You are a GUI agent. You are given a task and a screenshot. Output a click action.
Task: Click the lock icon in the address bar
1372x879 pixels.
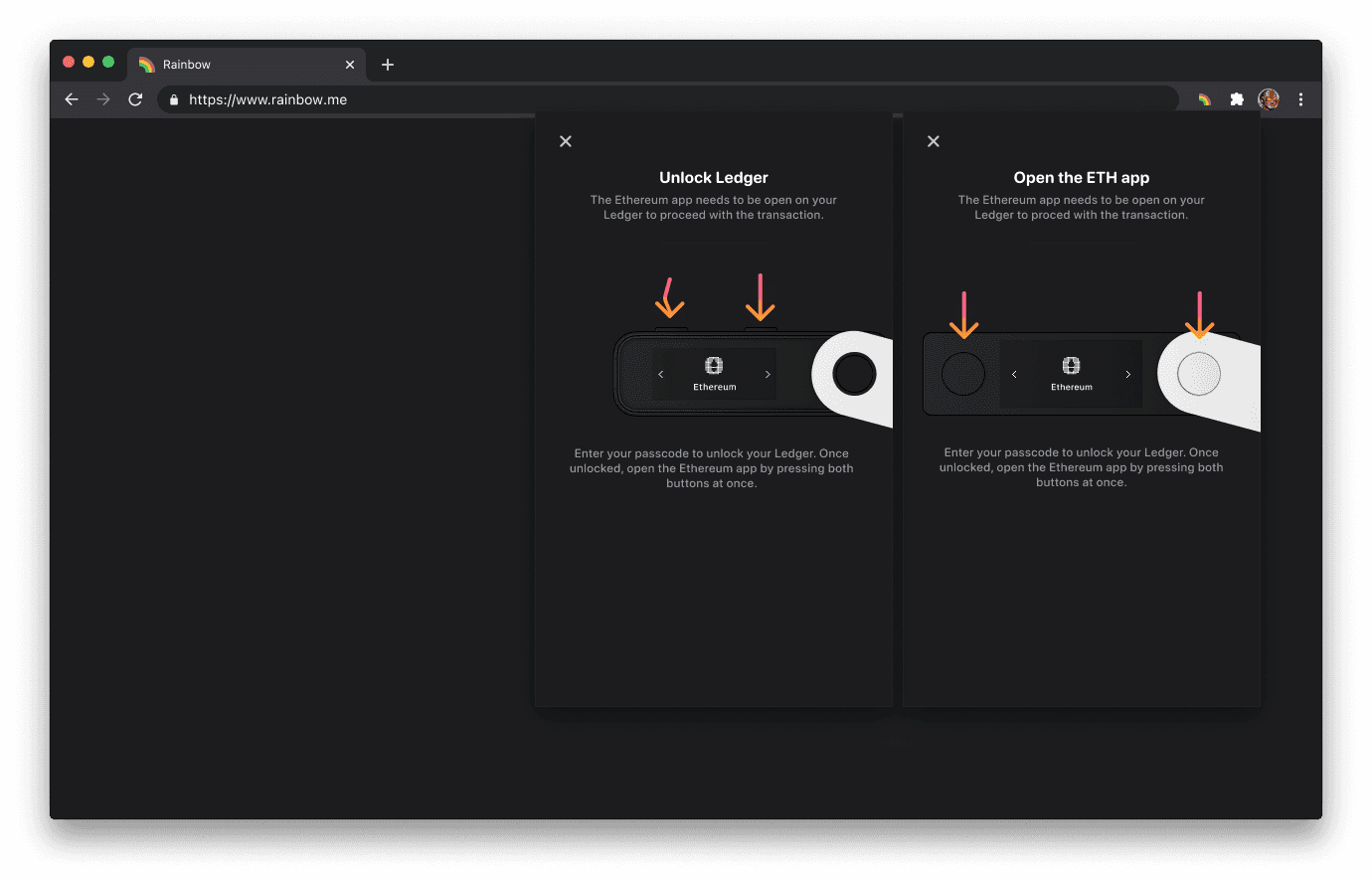coord(174,99)
